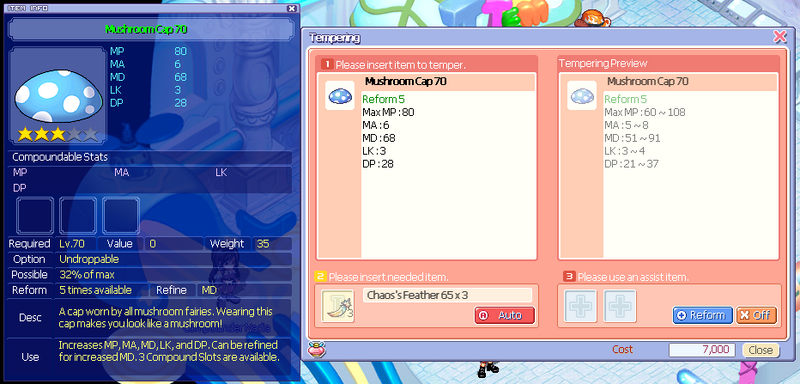Click 'Tempering Preview' heading

[x=603, y=63]
